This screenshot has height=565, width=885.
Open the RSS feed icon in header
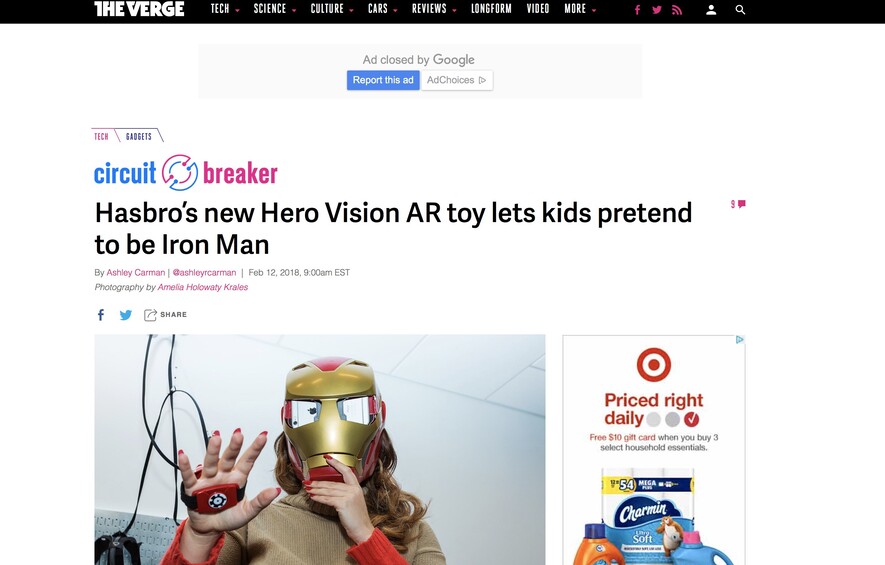click(x=677, y=10)
